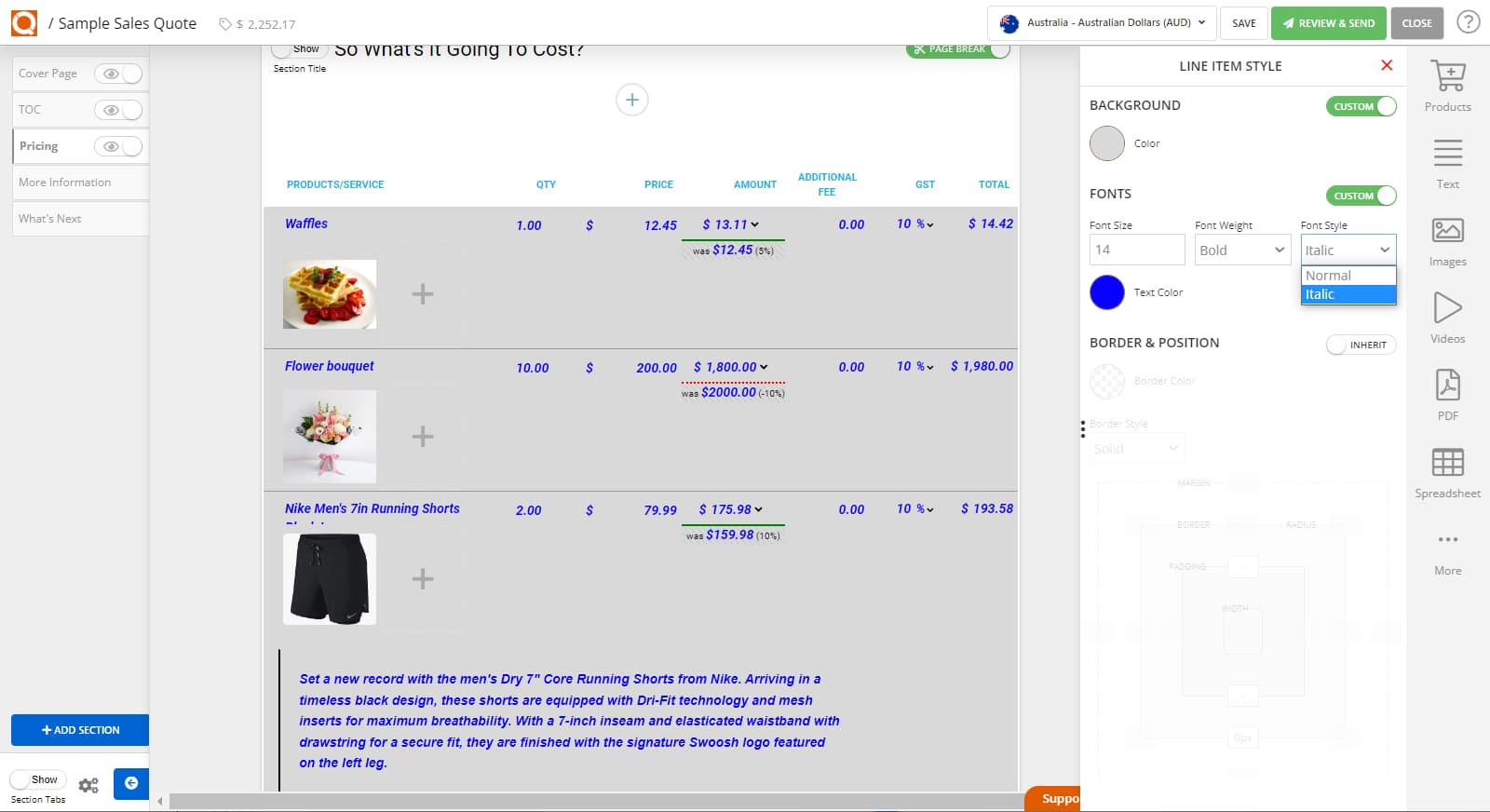The image size is (1490, 812).
Task: Open the Font Weight Bold dropdown
Action: click(1242, 250)
